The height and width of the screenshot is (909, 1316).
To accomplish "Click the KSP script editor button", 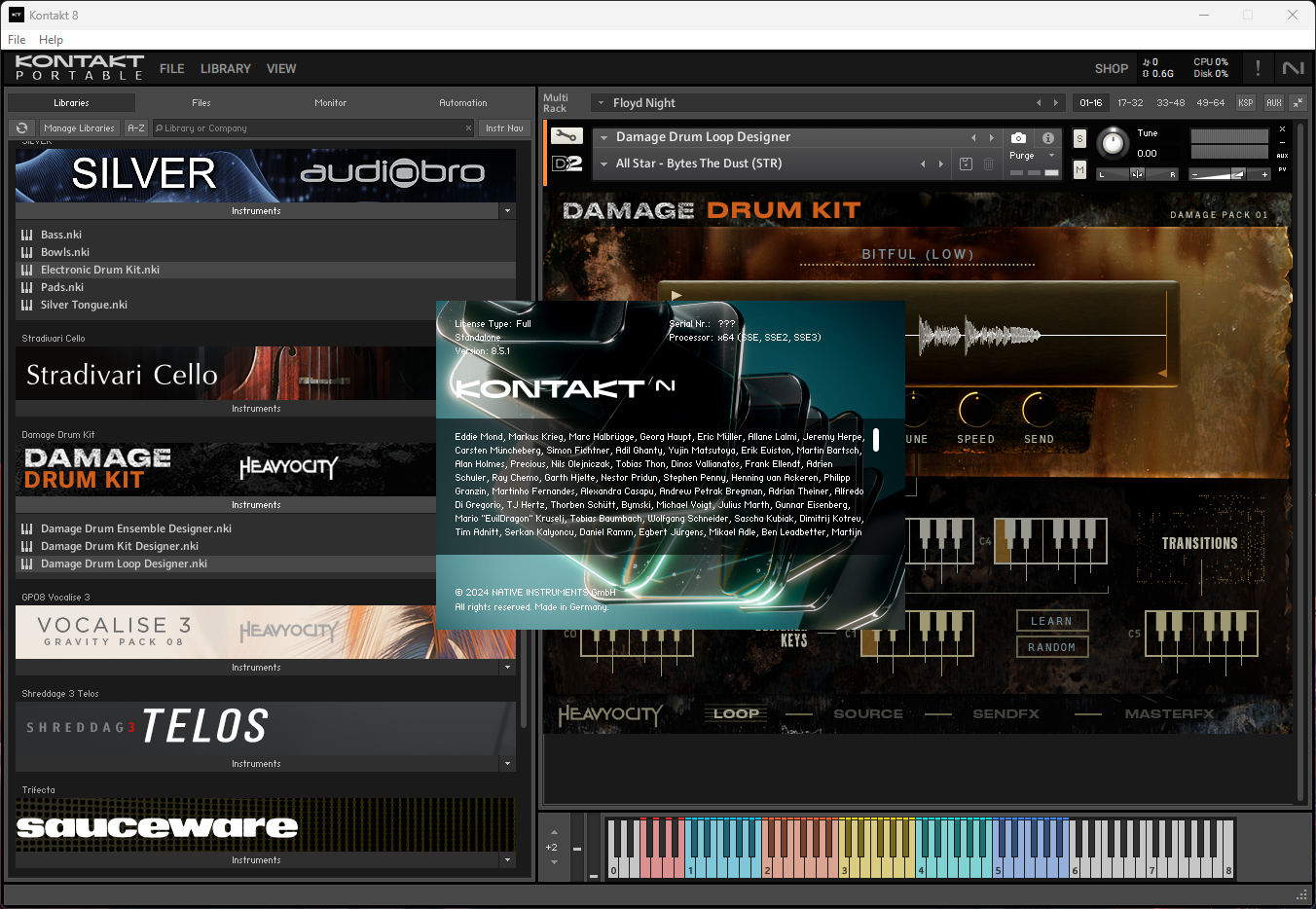I will [x=1246, y=102].
